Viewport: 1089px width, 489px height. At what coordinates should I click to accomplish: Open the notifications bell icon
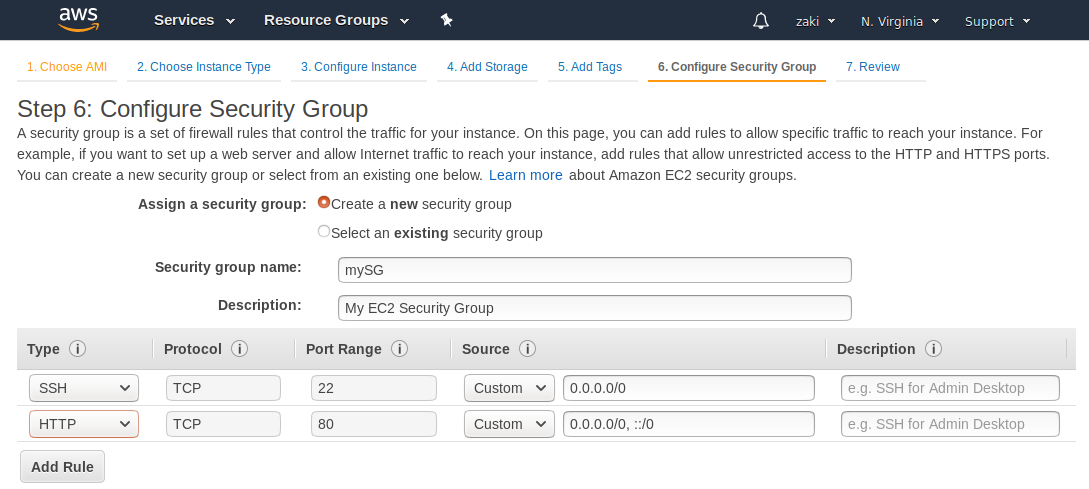761,21
